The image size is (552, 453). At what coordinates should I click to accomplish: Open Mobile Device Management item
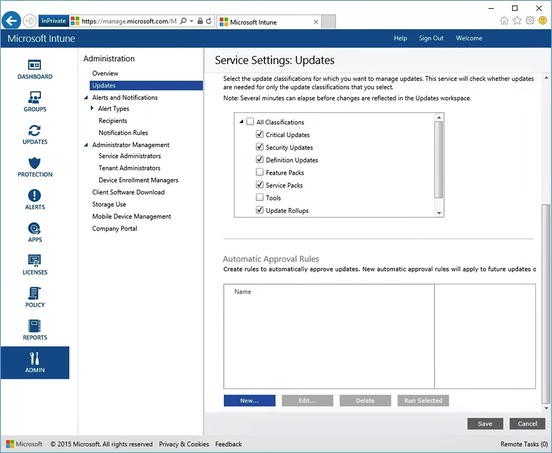[x=131, y=216]
